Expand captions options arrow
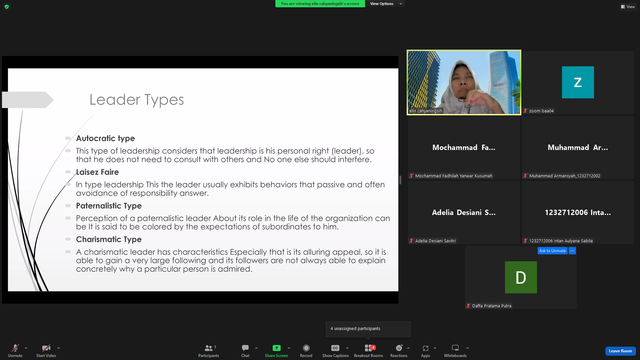 click(347, 348)
